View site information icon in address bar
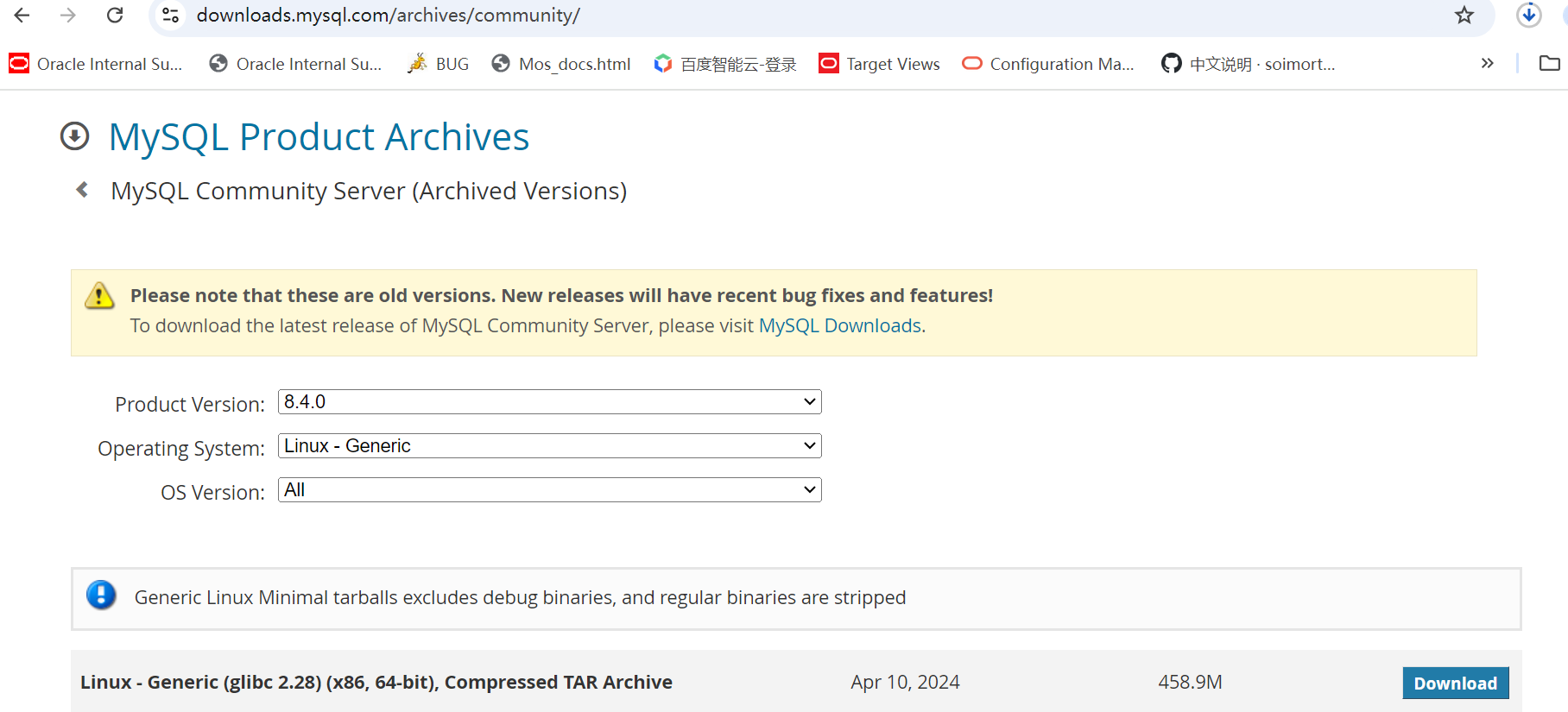Image resolution: width=1568 pixels, height=712 pixels. pos(171,16)
